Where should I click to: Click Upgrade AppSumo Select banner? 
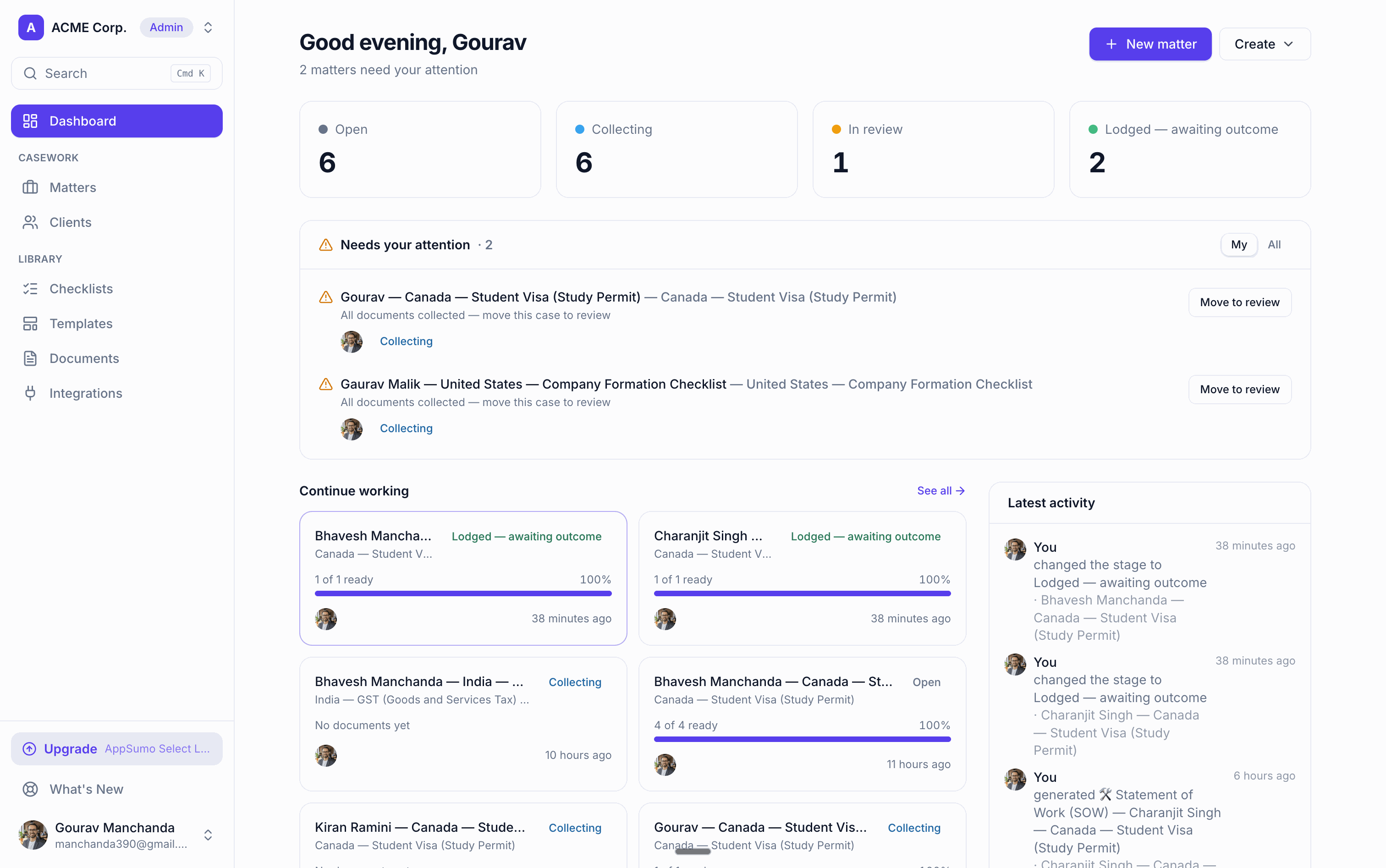(x=116, y=749)
